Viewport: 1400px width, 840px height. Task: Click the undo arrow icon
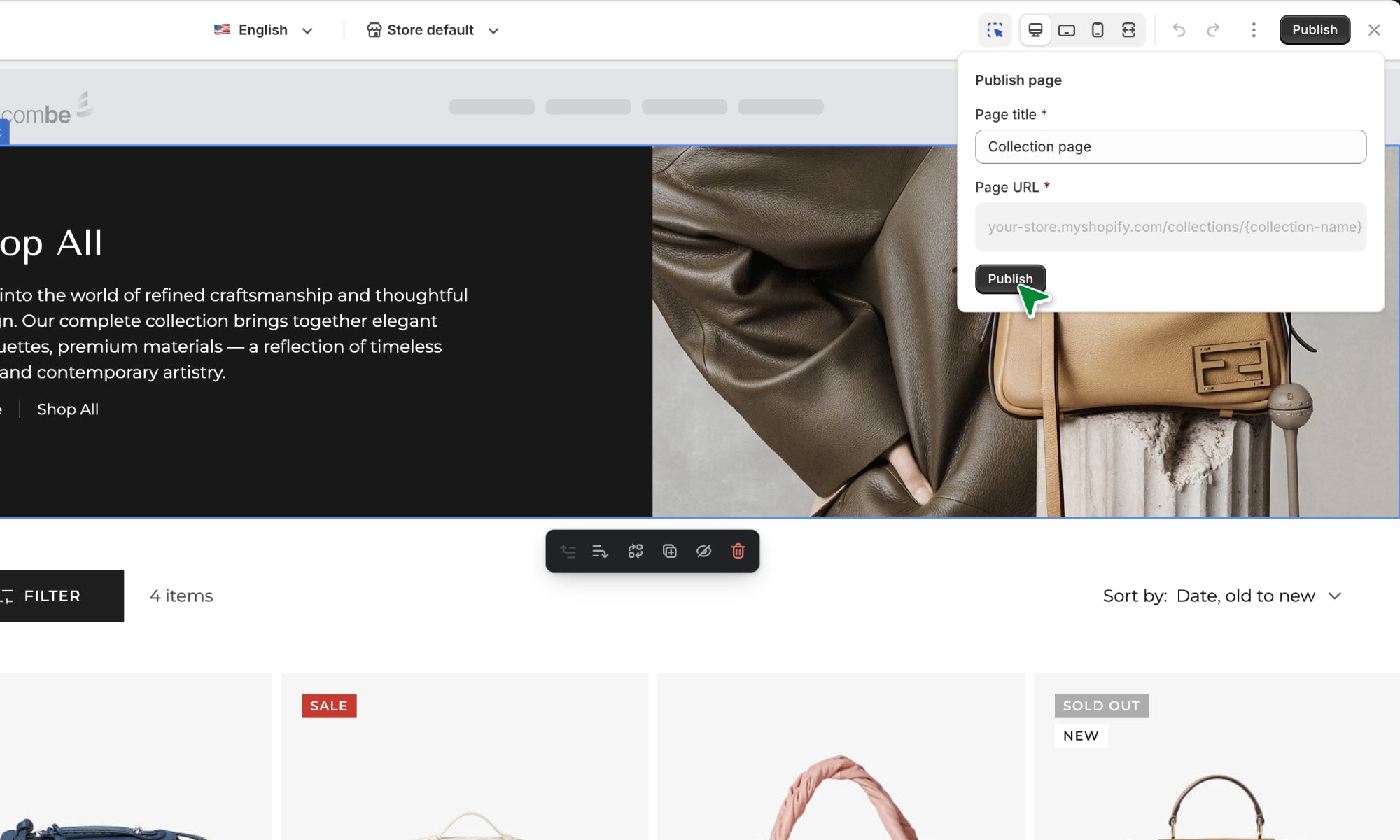1179,30
